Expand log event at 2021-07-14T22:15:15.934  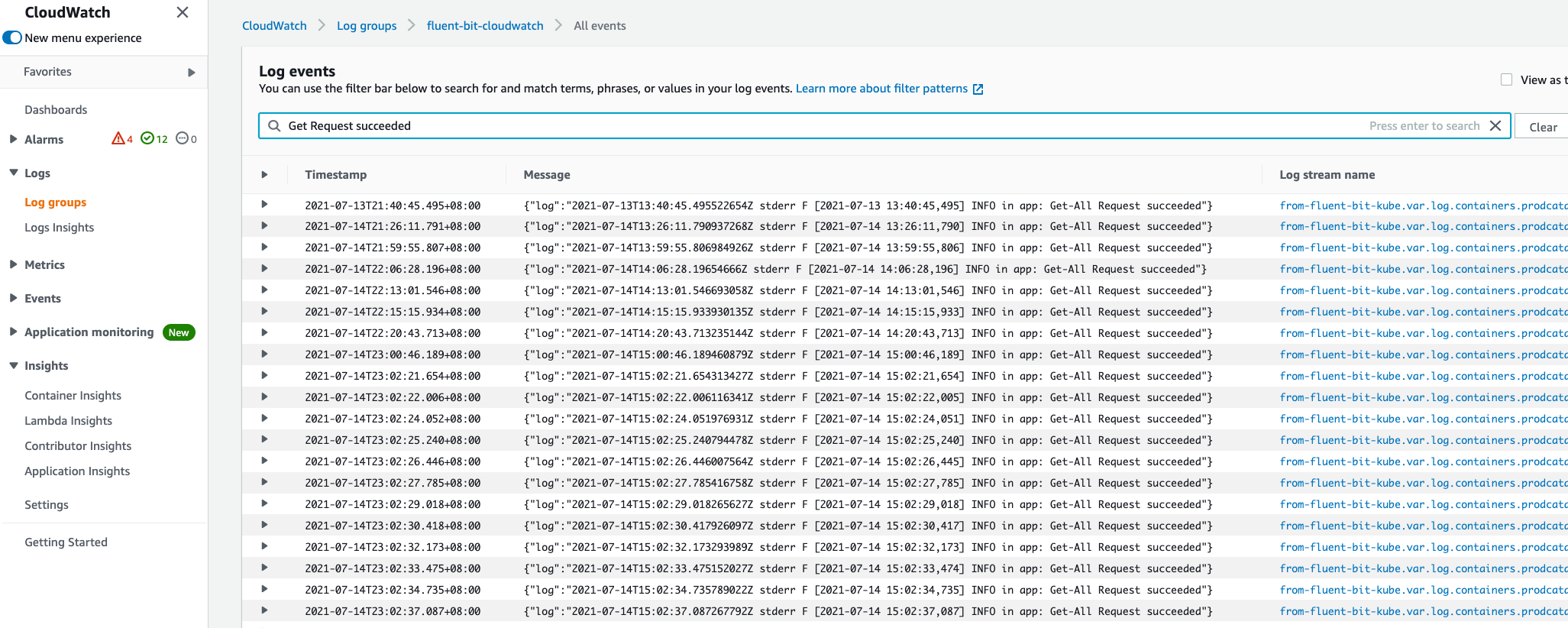(x=264, y=311)
